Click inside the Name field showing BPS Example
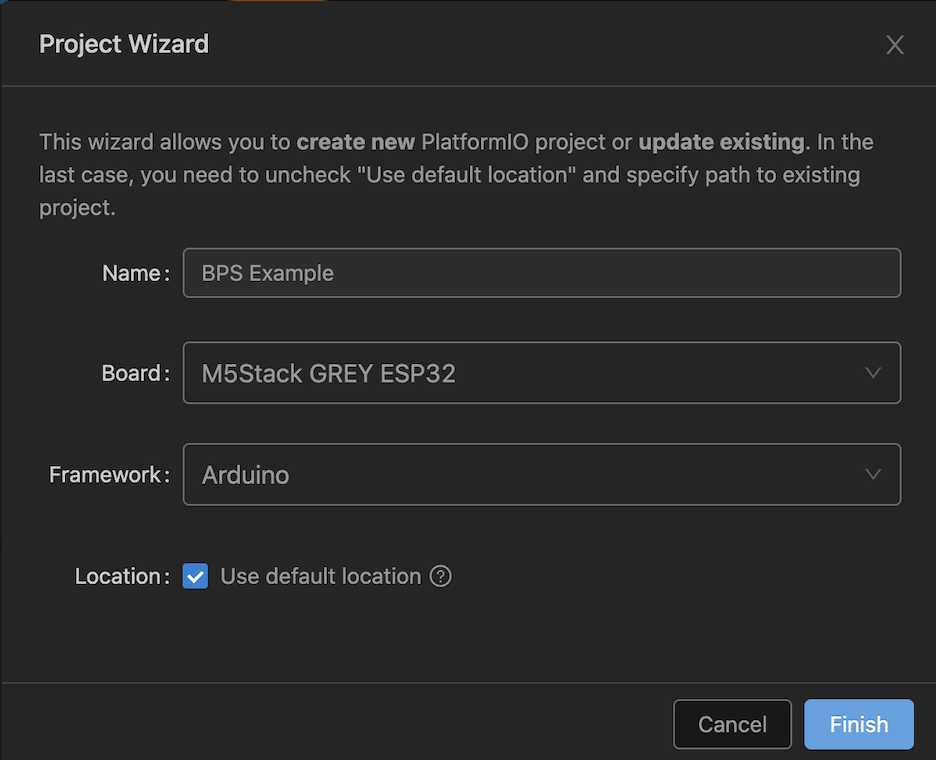The width and height of the screenshot is (936, 760). [x=541, y=272]
